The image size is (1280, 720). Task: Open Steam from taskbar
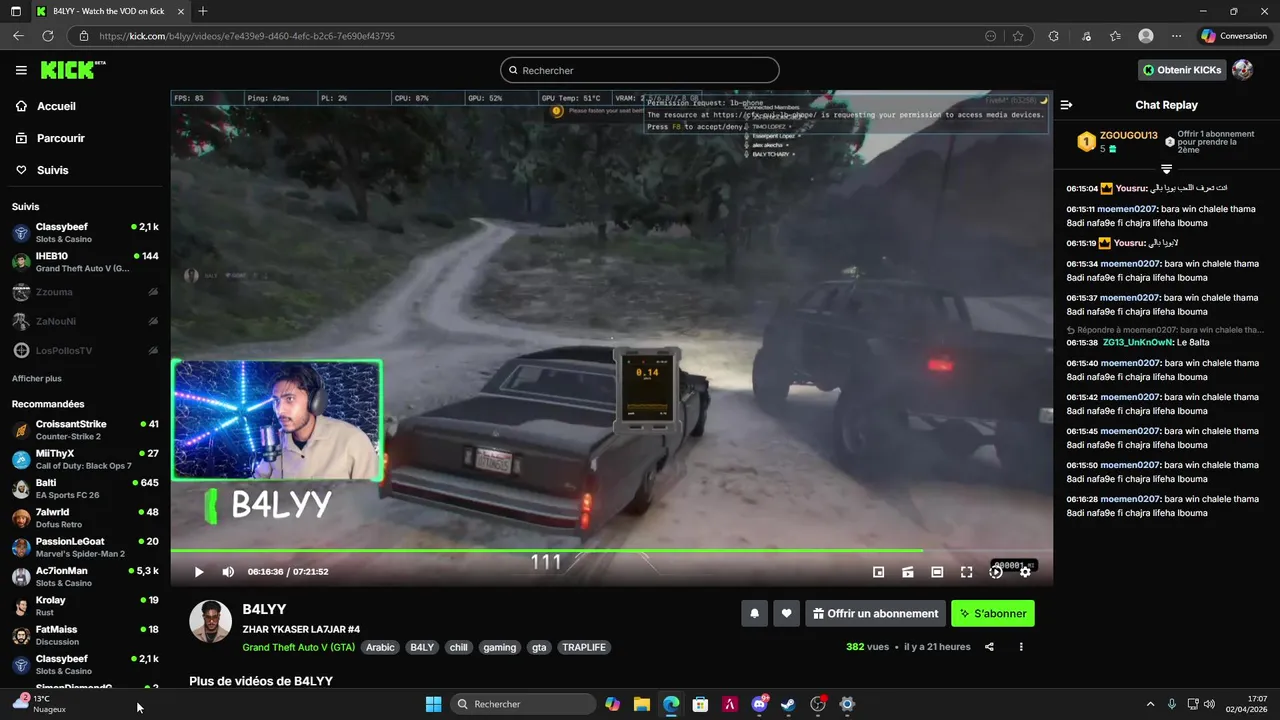pyautogui.click(x=788, y=704)
